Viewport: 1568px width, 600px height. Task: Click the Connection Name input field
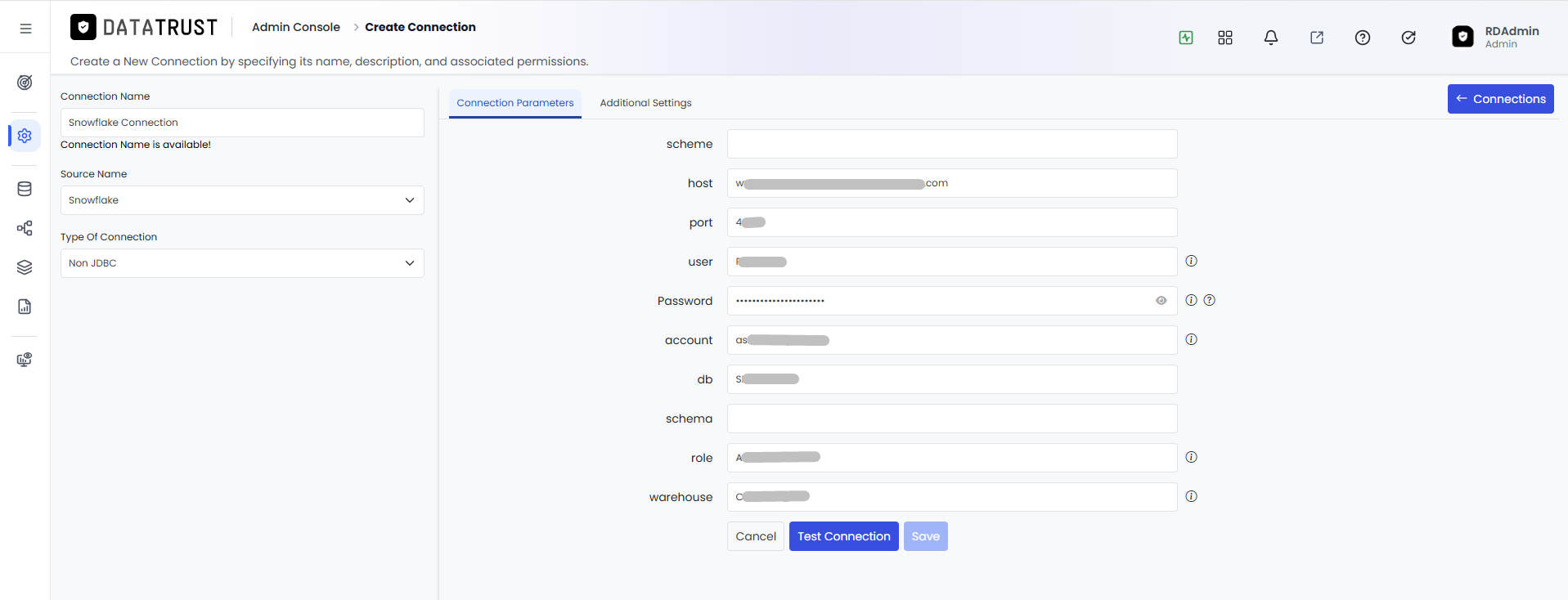242,123
